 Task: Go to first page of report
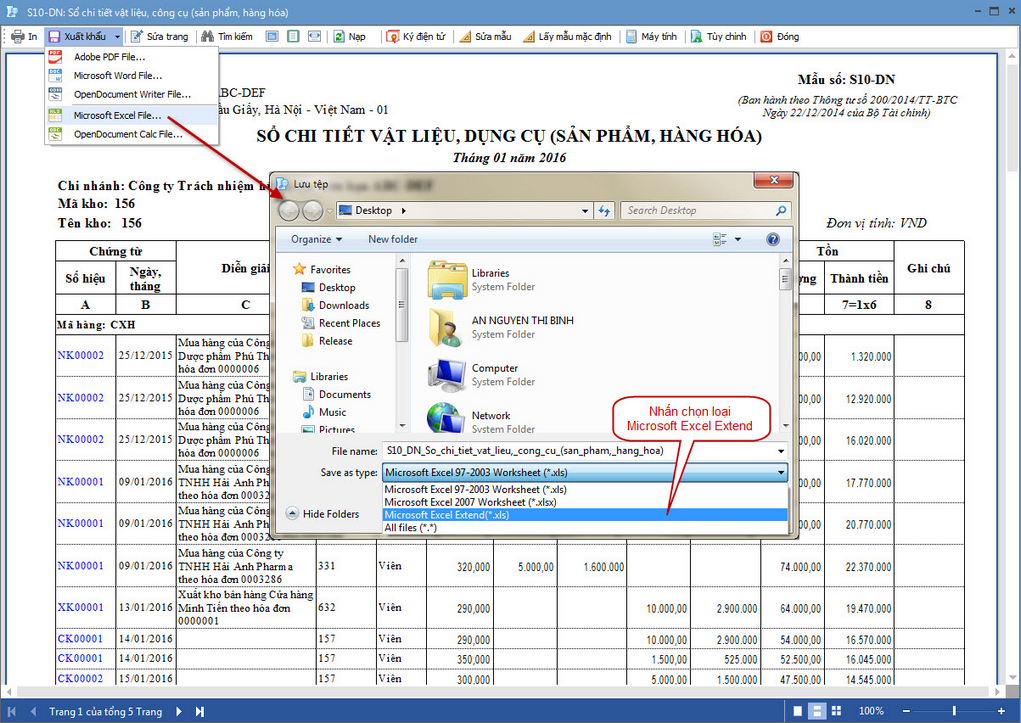tap(11, 711)
